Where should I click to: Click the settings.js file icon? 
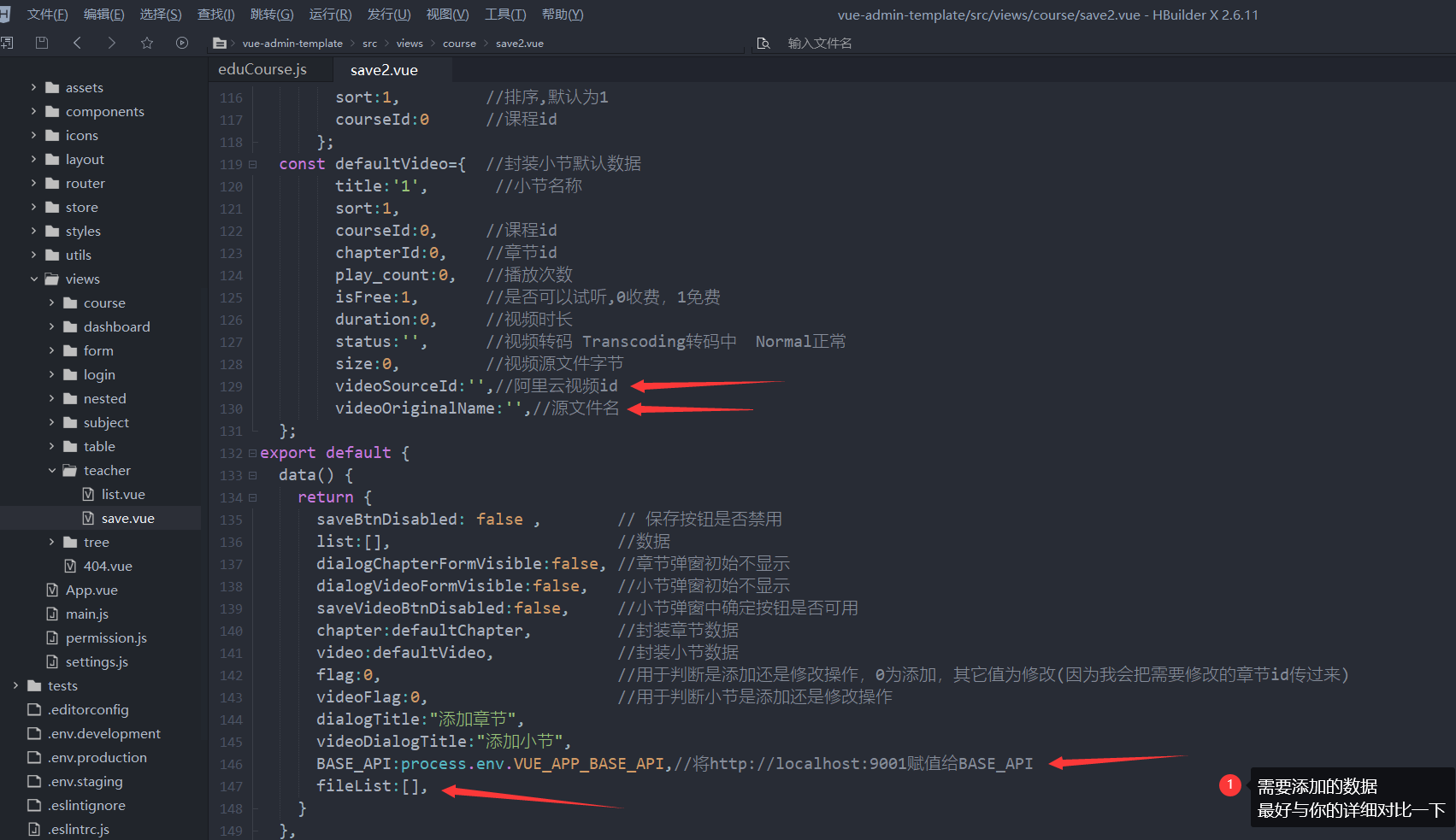(x=52, y=661)
